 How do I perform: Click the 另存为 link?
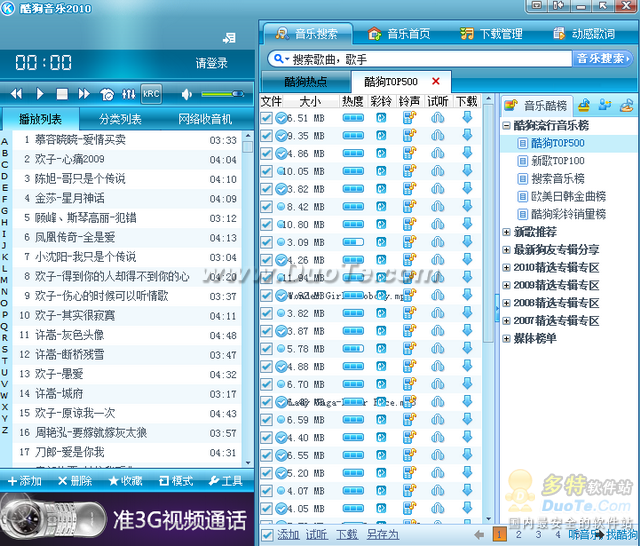point(382,535)
